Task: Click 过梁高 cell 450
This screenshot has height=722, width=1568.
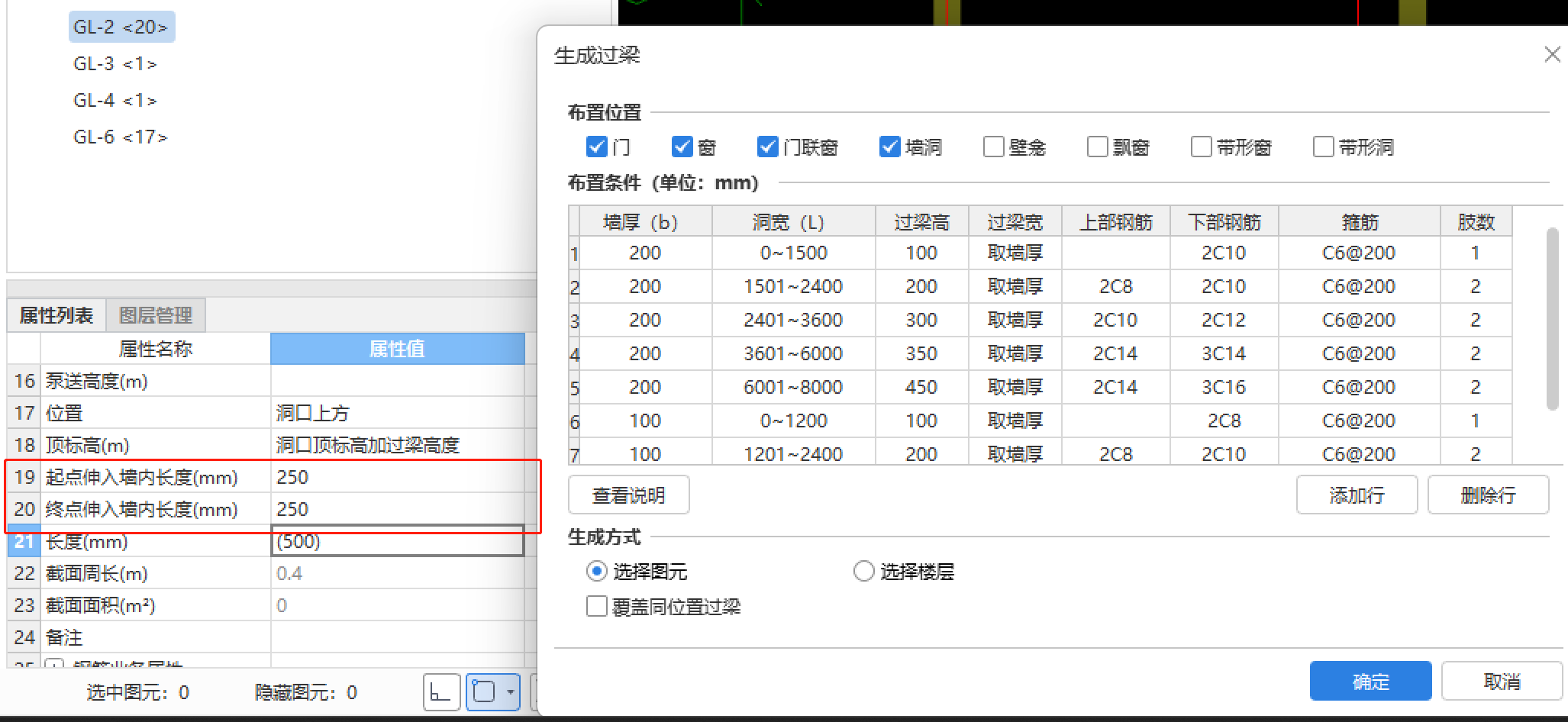Action: (x=921, y=387)
